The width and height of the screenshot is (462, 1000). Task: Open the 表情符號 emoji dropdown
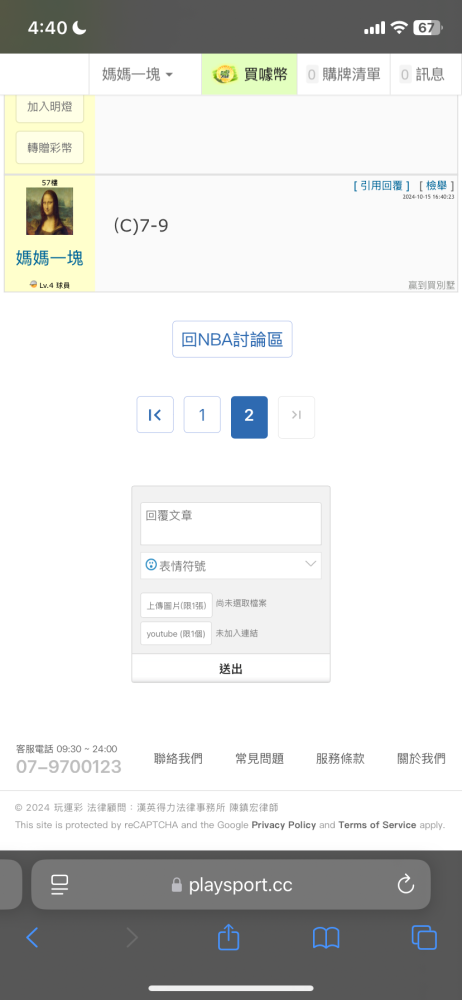(231, 565)
